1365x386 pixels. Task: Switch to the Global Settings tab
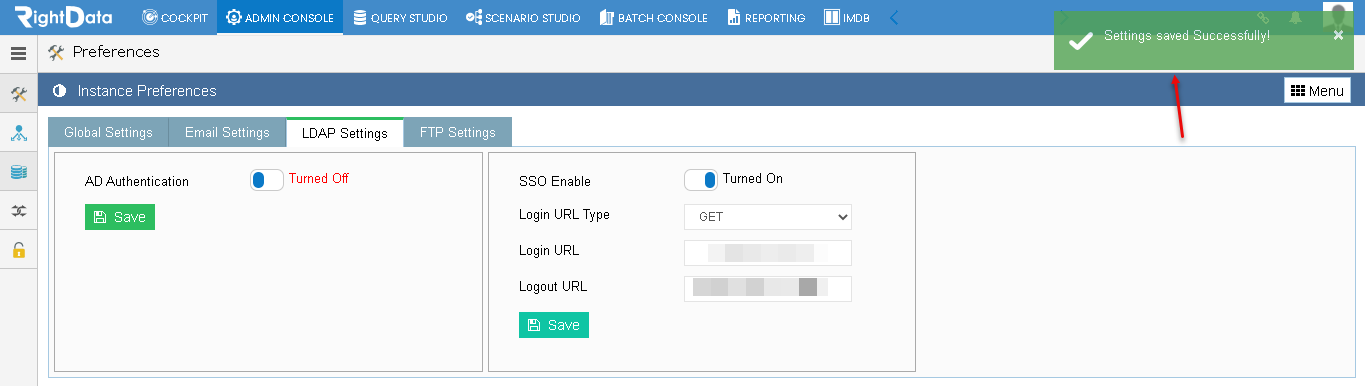[108, 132]
